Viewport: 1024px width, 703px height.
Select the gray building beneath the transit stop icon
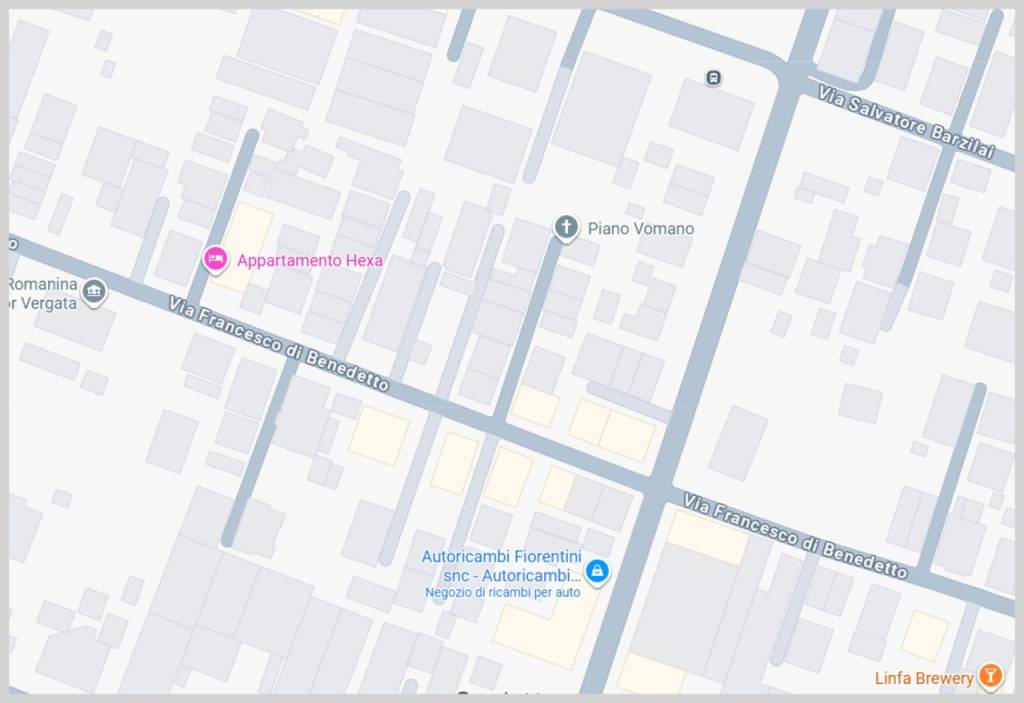click(x=712, y=114)
